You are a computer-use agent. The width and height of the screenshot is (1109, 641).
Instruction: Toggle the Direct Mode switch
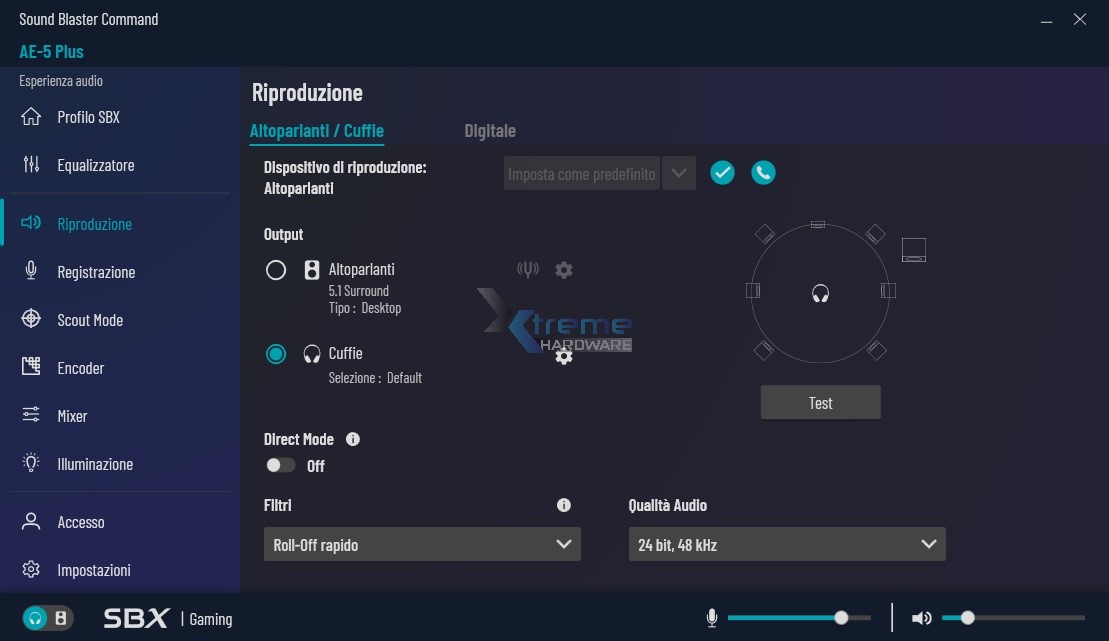280,466
